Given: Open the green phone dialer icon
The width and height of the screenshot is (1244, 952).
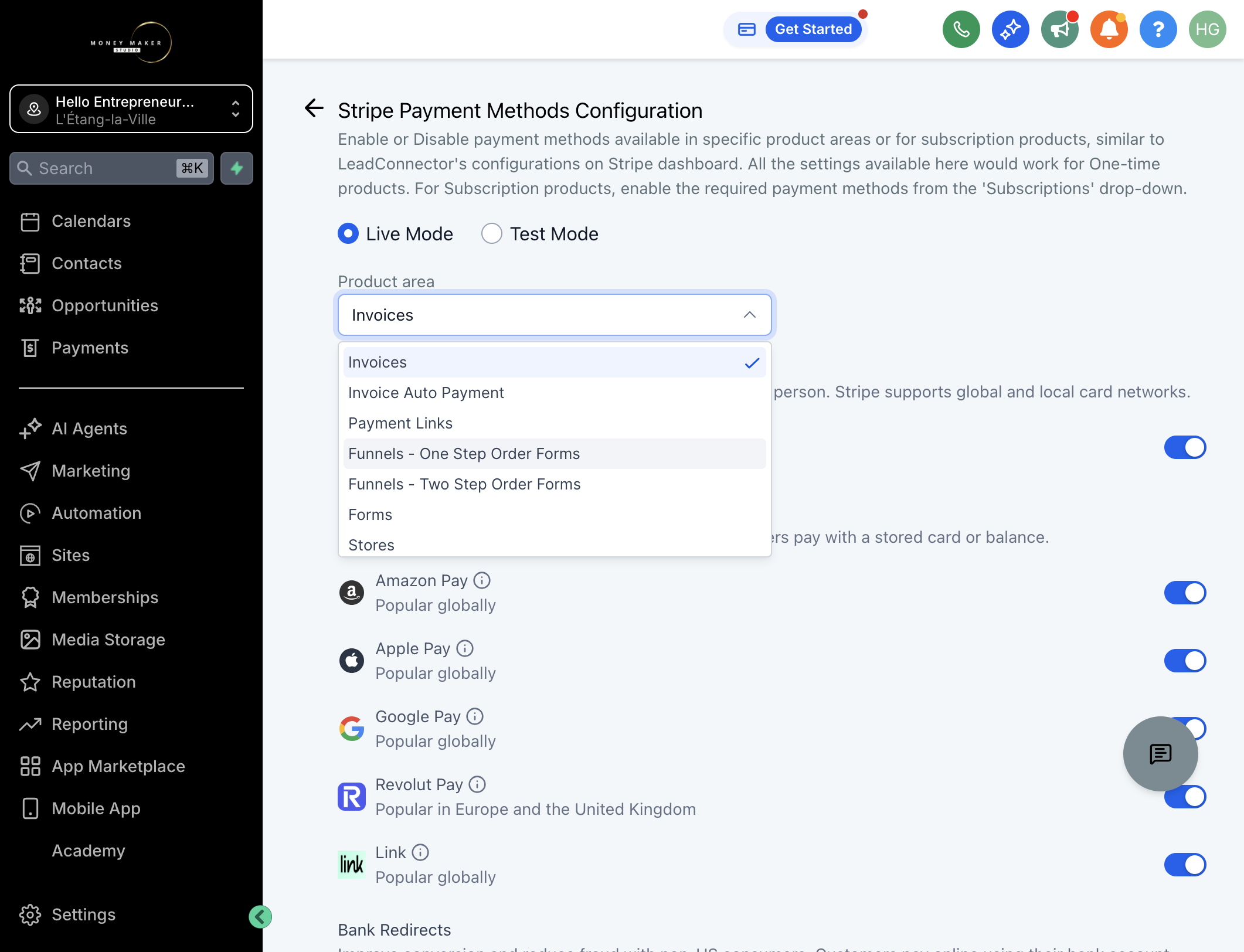Looking at the screenshot, I should tap(961, 29).
